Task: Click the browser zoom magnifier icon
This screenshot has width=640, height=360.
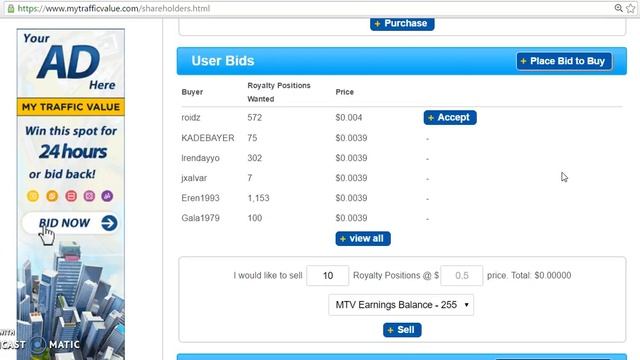Action: [x=619, y=8]
